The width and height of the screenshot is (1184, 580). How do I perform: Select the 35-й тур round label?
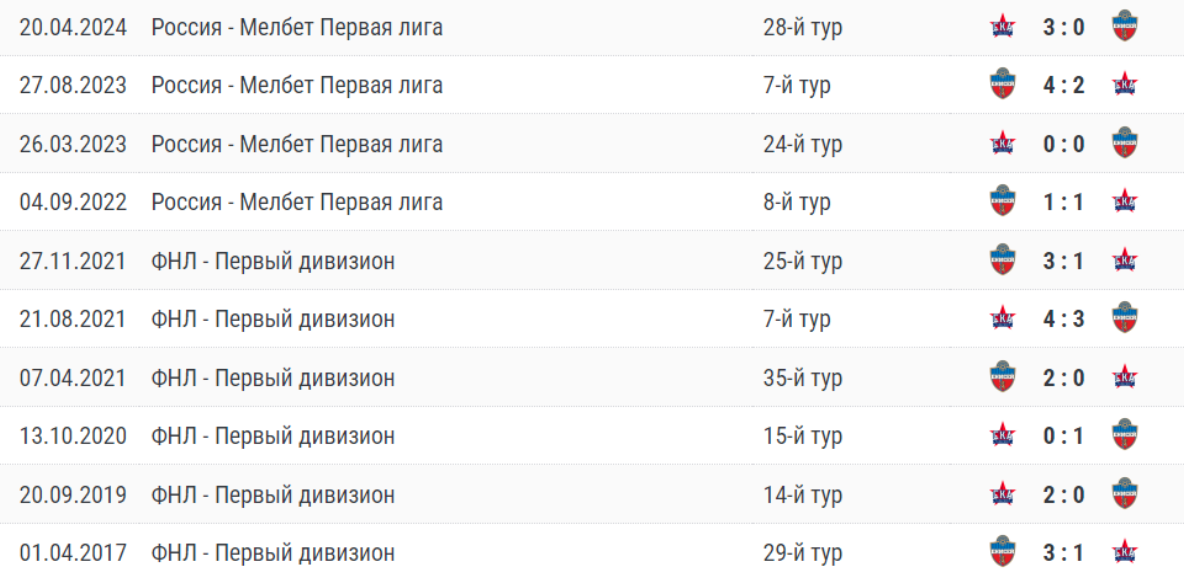click(x=802, y=378)
